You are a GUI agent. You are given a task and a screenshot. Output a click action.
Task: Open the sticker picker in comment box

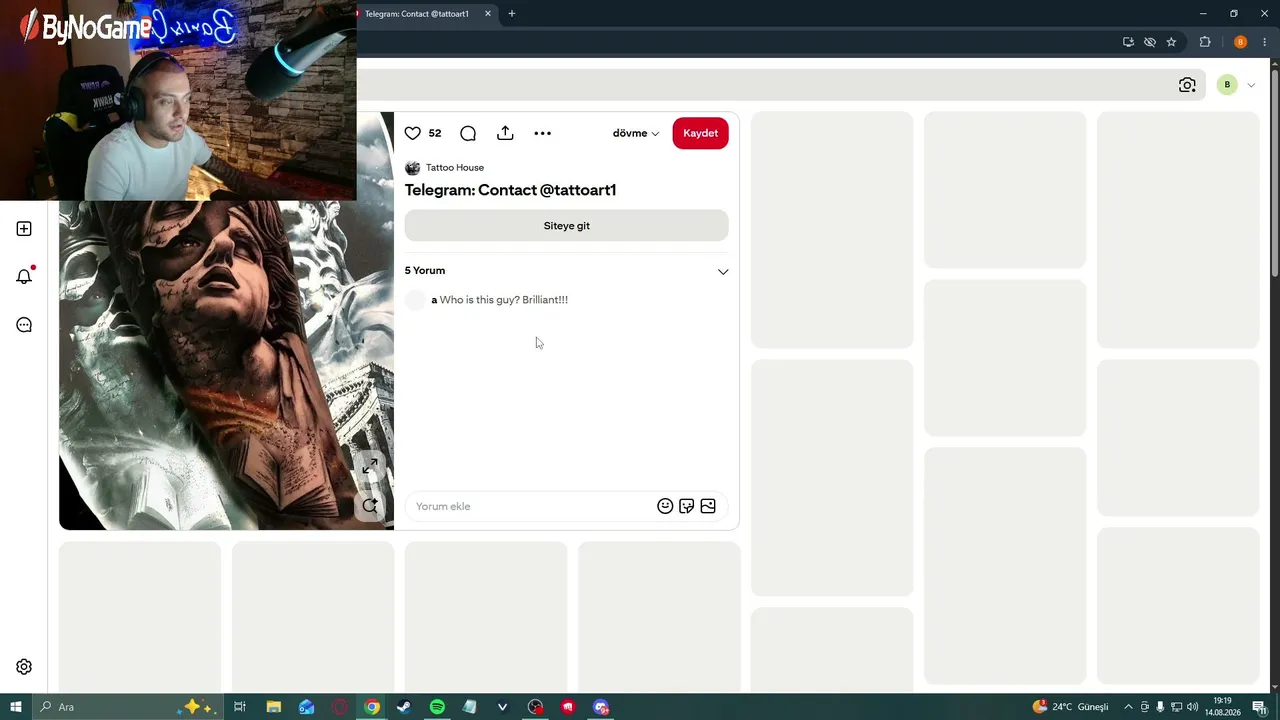click(686, 506)
